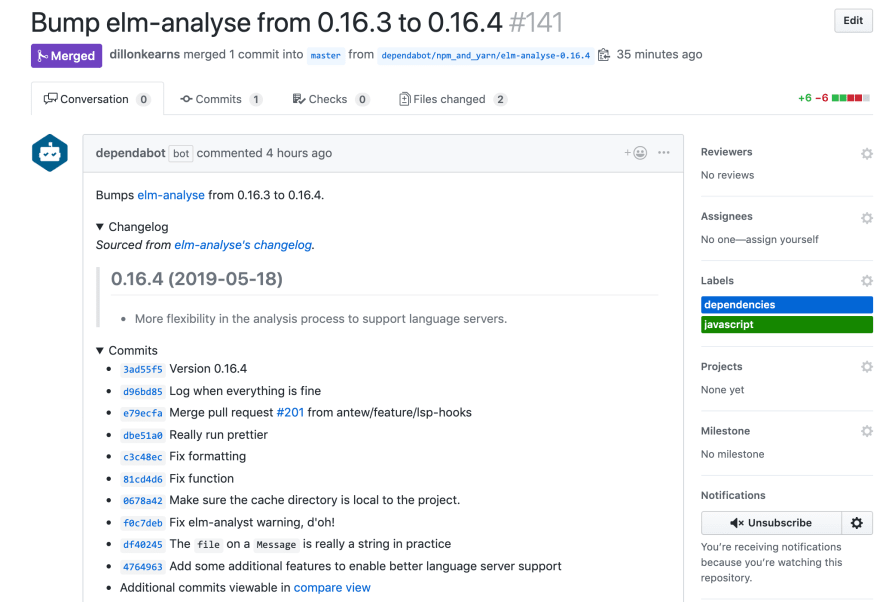The width and height of the screenshot is (880, 602).
Task: Open commit dbe51a0
Action: point(143,435)
